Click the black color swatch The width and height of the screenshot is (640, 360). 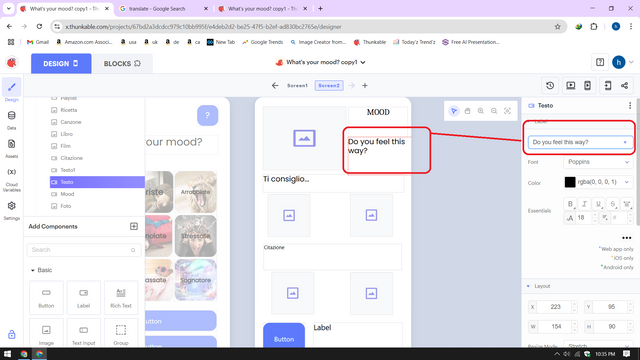[x=570, y=182]
